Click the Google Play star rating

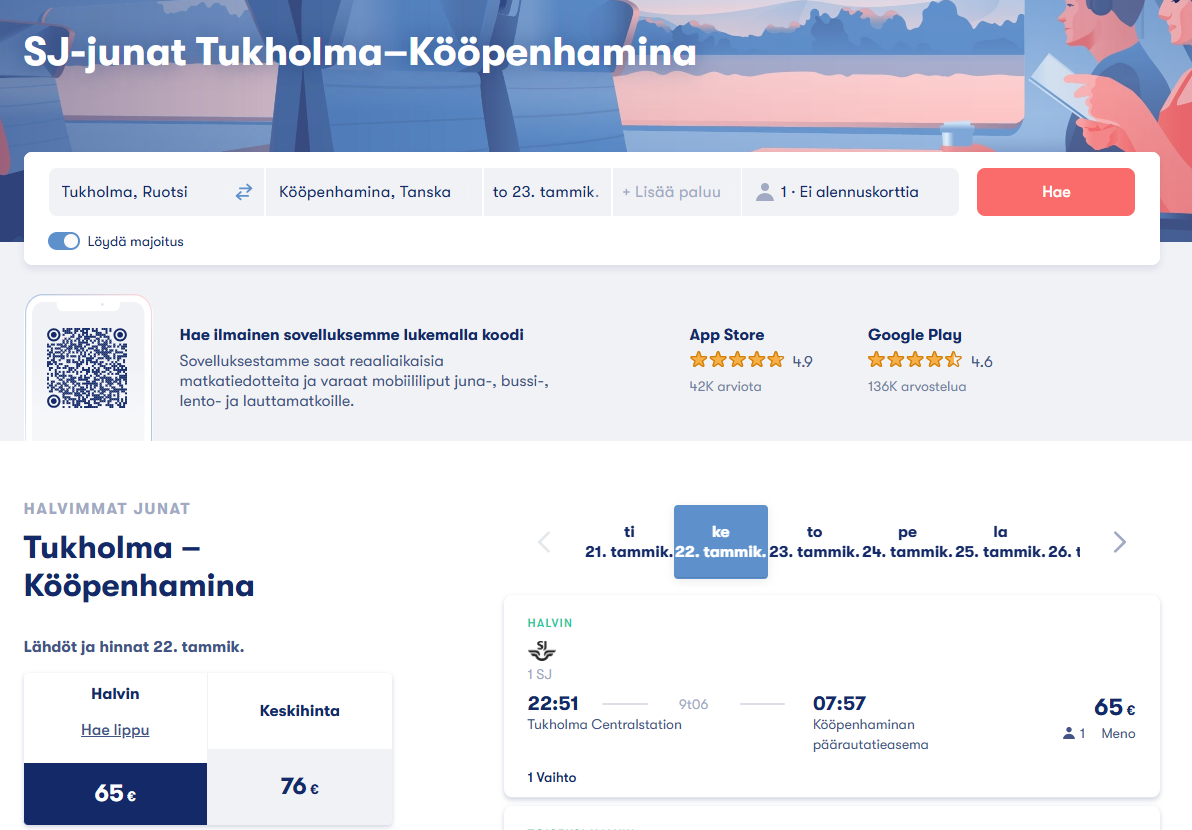914,360
